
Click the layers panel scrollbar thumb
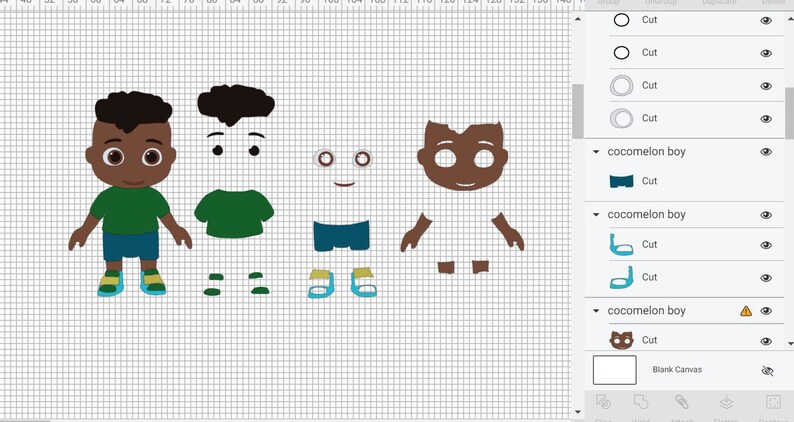click(789, 113)
